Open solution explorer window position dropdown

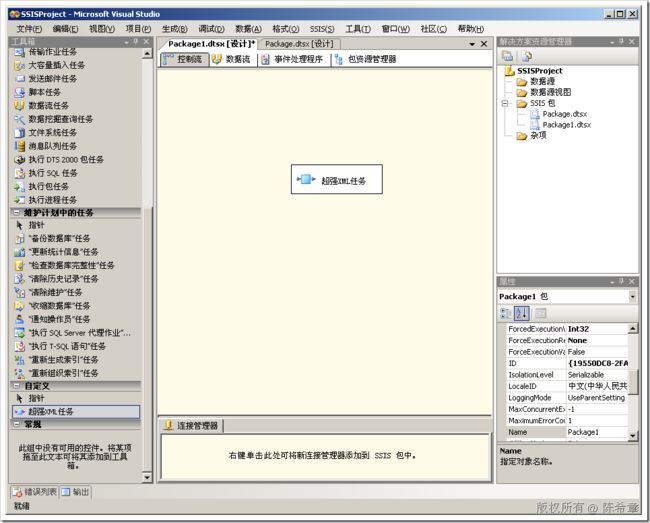pyautogui.click(x=612, y=42)
